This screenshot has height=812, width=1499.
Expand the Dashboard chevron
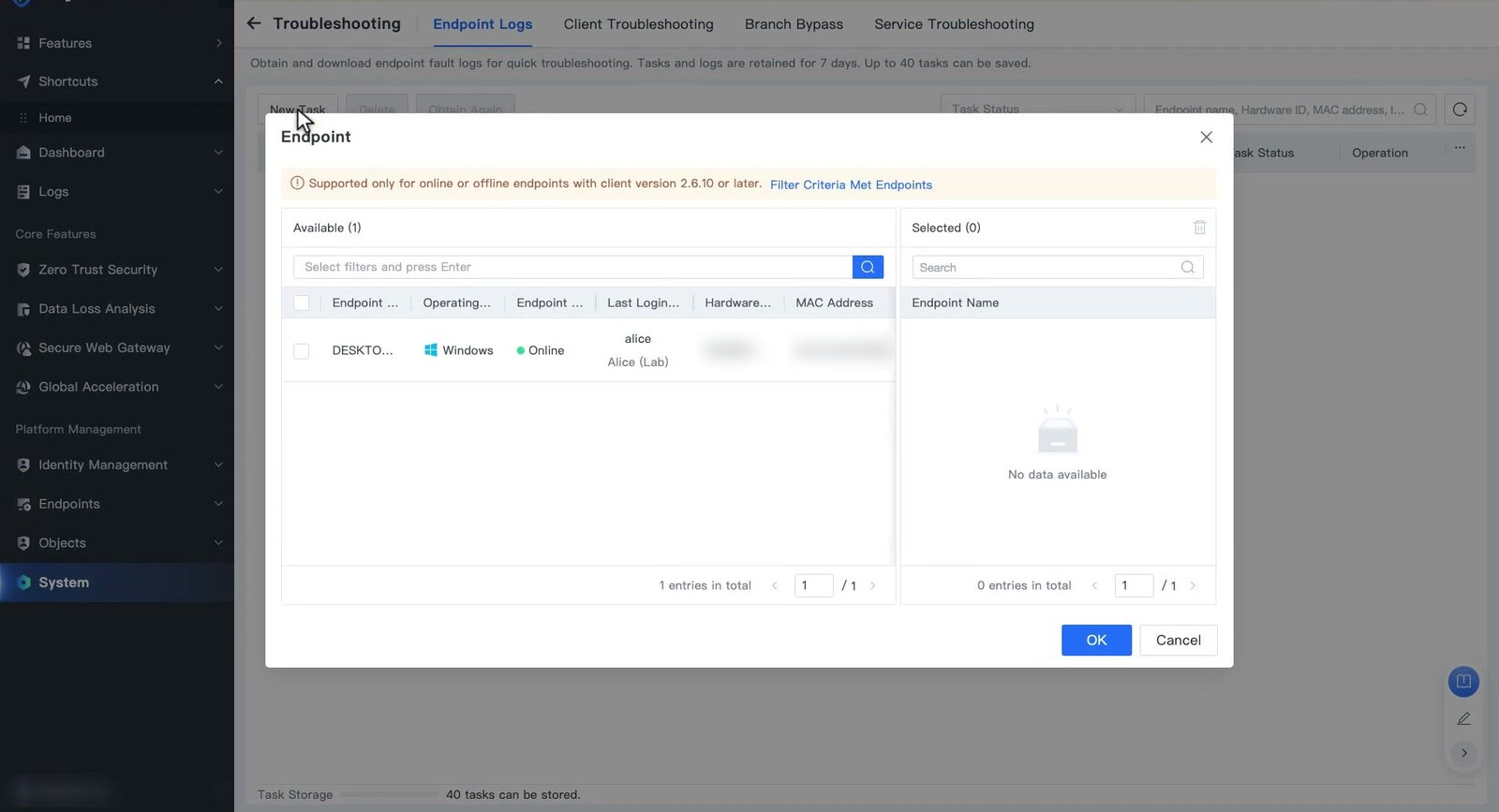coord(218,153)
